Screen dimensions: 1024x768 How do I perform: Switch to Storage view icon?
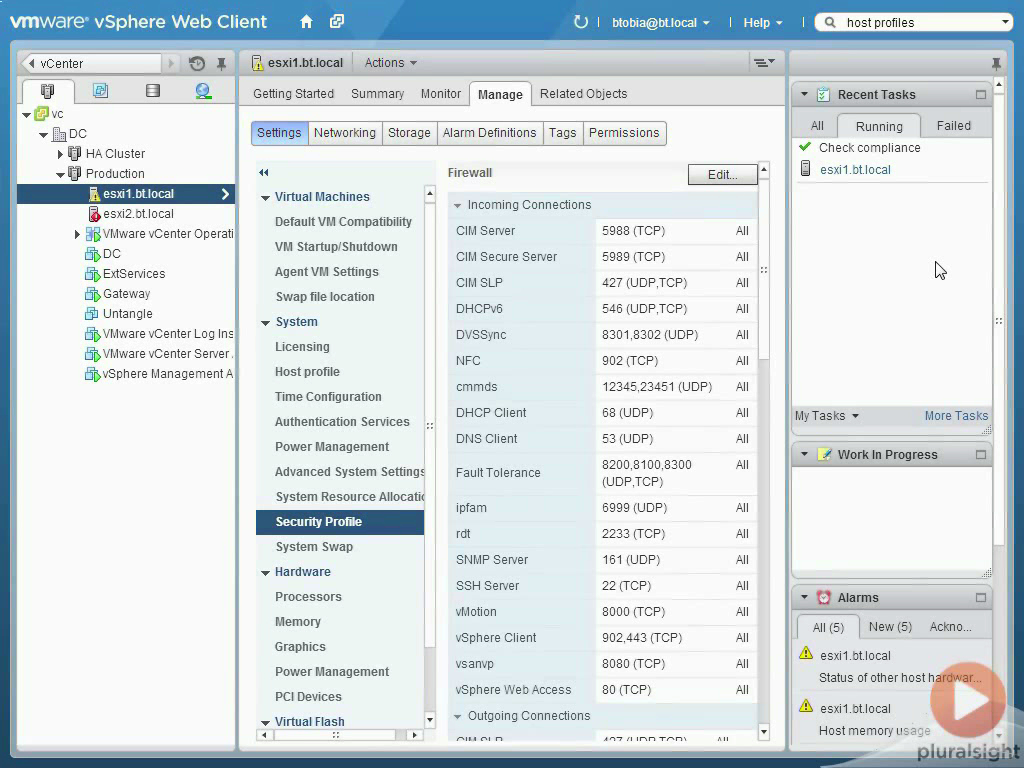pyautogui.click(x=153, y=91)
